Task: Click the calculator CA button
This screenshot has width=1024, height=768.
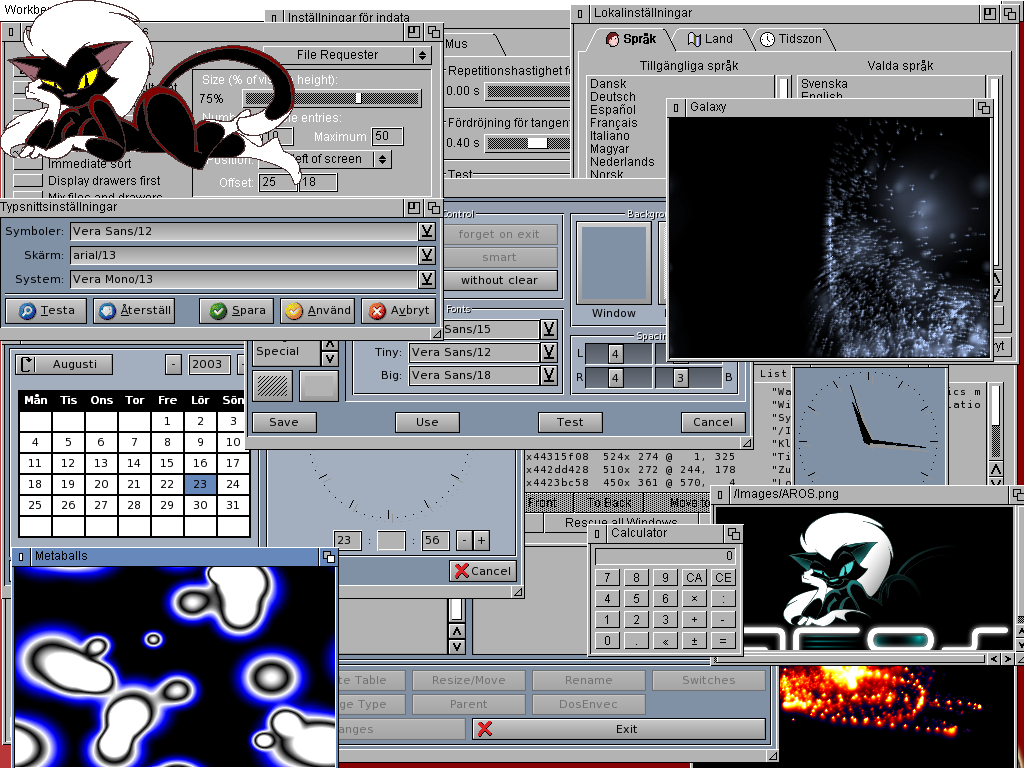Action: pyautogui.click(x=694, y=577)
